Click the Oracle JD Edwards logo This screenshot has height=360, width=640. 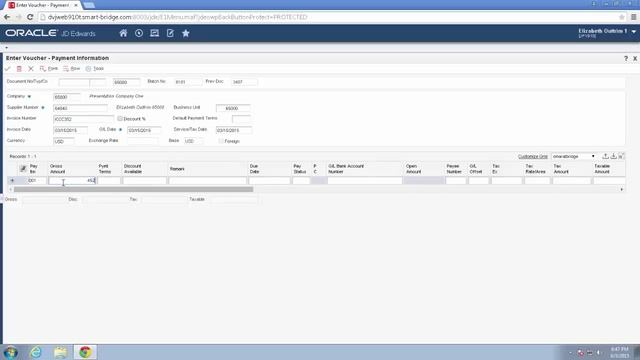50,33
